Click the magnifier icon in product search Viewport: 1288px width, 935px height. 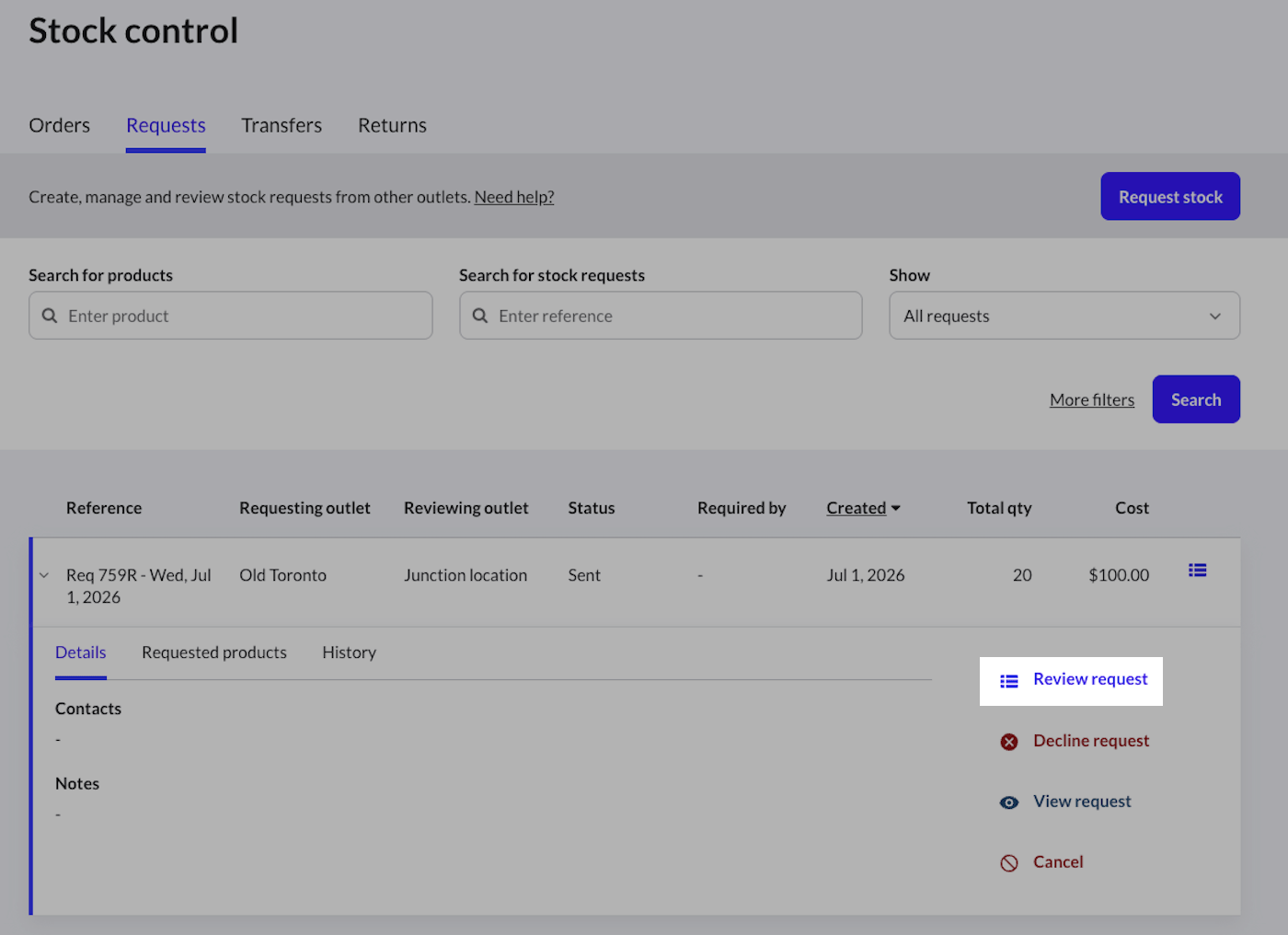point(50,316)
